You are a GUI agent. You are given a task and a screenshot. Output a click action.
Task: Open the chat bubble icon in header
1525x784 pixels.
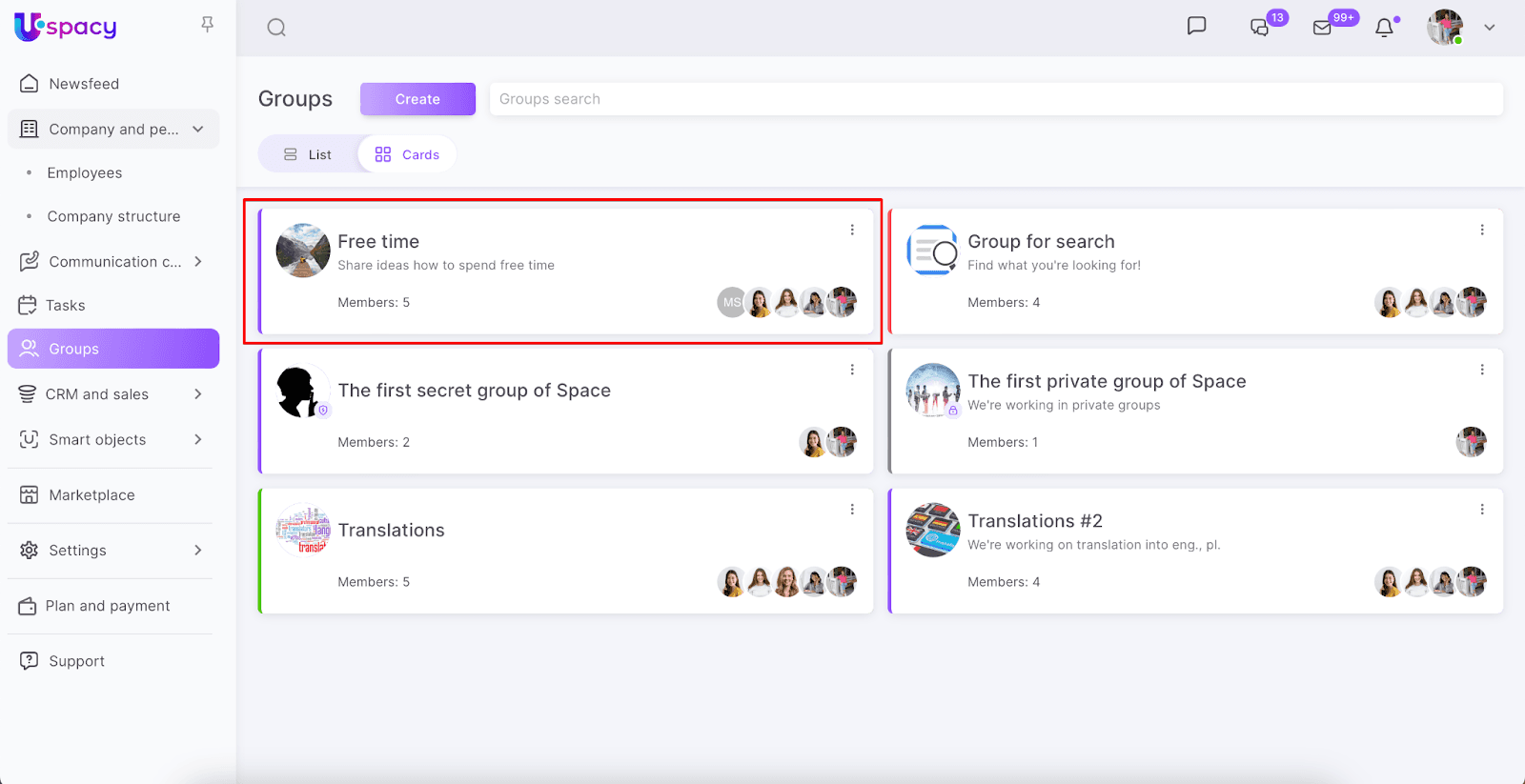1196,26
